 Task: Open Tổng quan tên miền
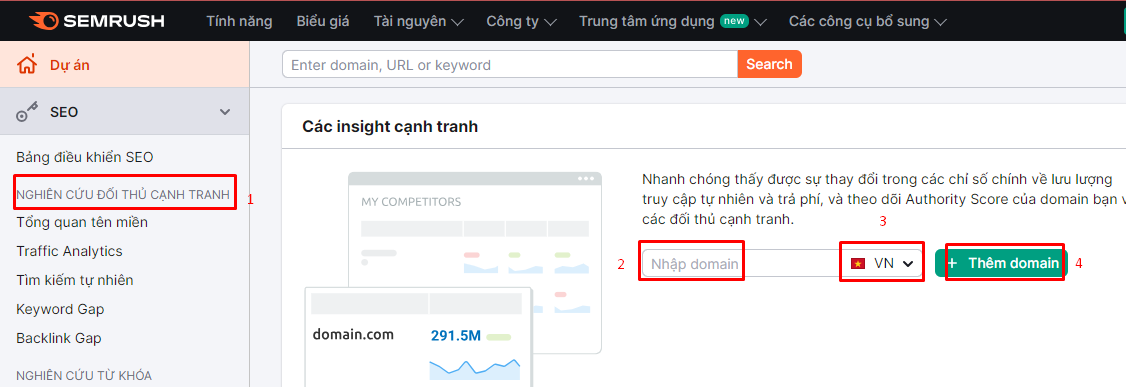82,222
